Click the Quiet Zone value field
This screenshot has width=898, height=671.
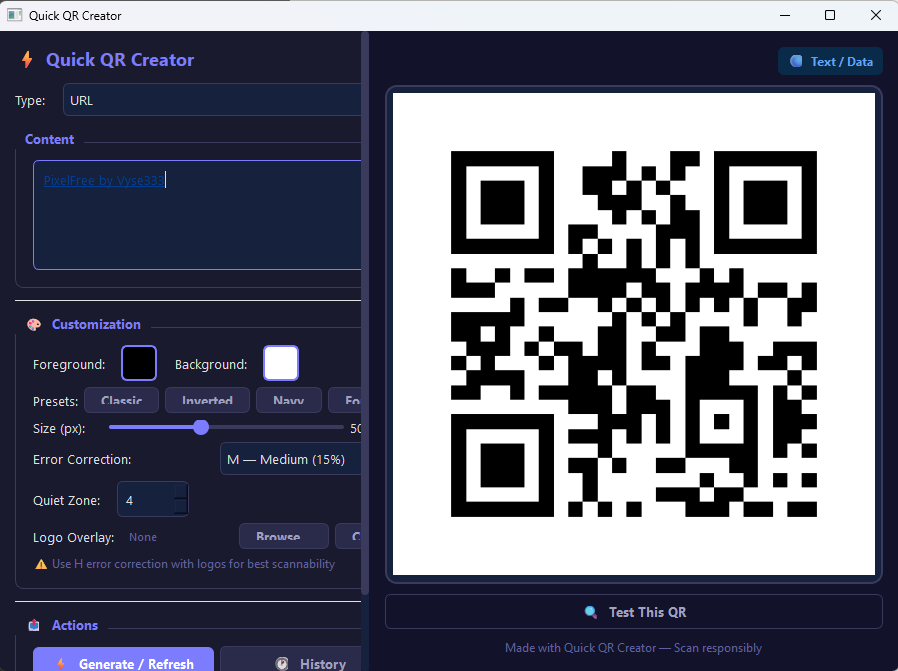[146, 500]
